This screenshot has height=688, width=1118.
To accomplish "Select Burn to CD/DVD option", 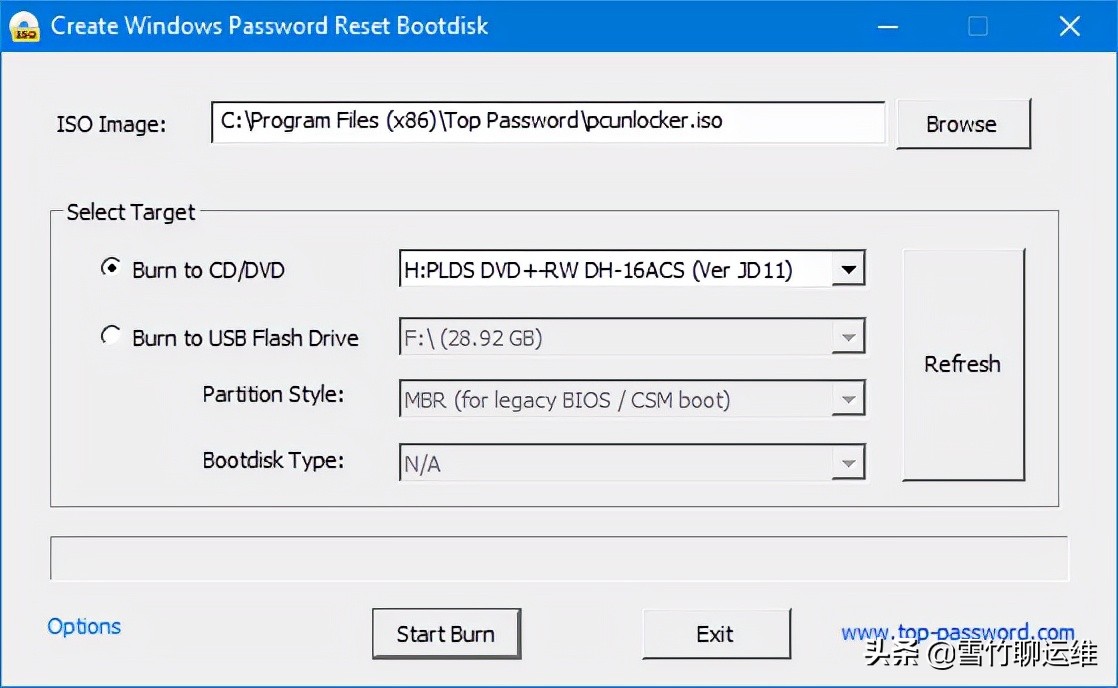I will click(111, 269).
